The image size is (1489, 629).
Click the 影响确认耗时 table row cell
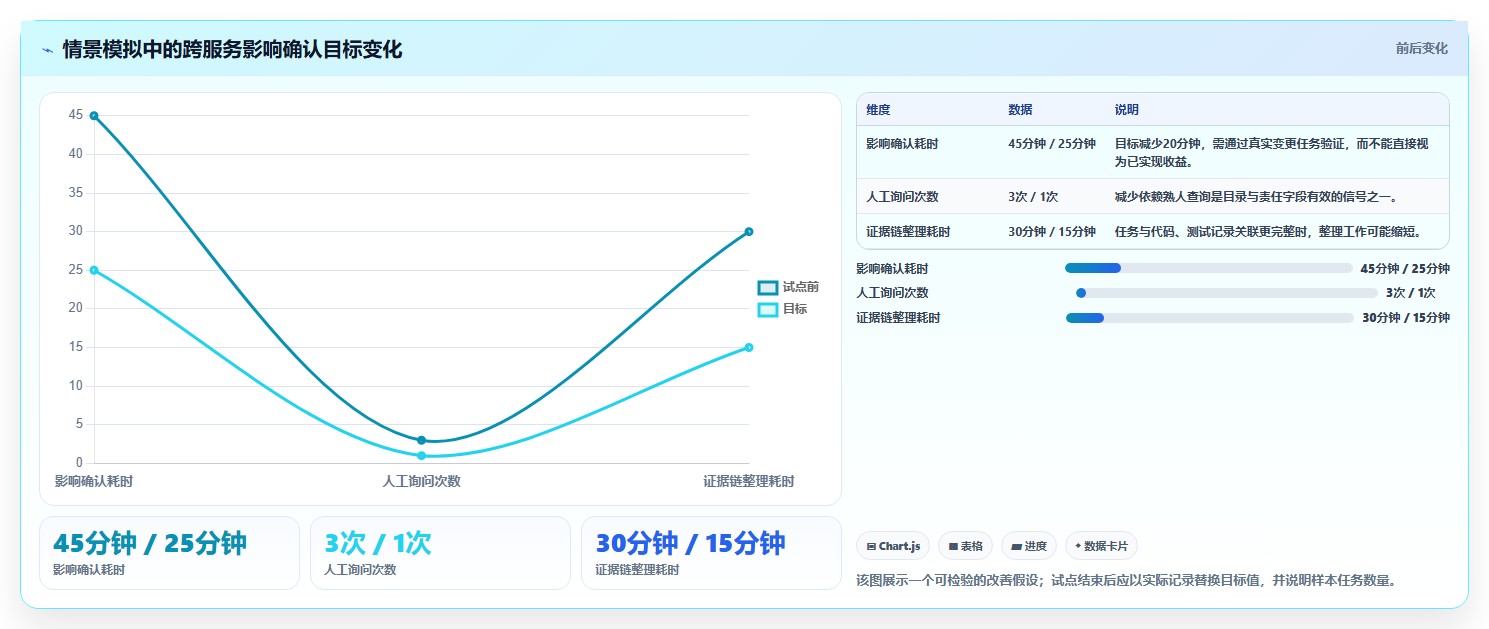902,144
